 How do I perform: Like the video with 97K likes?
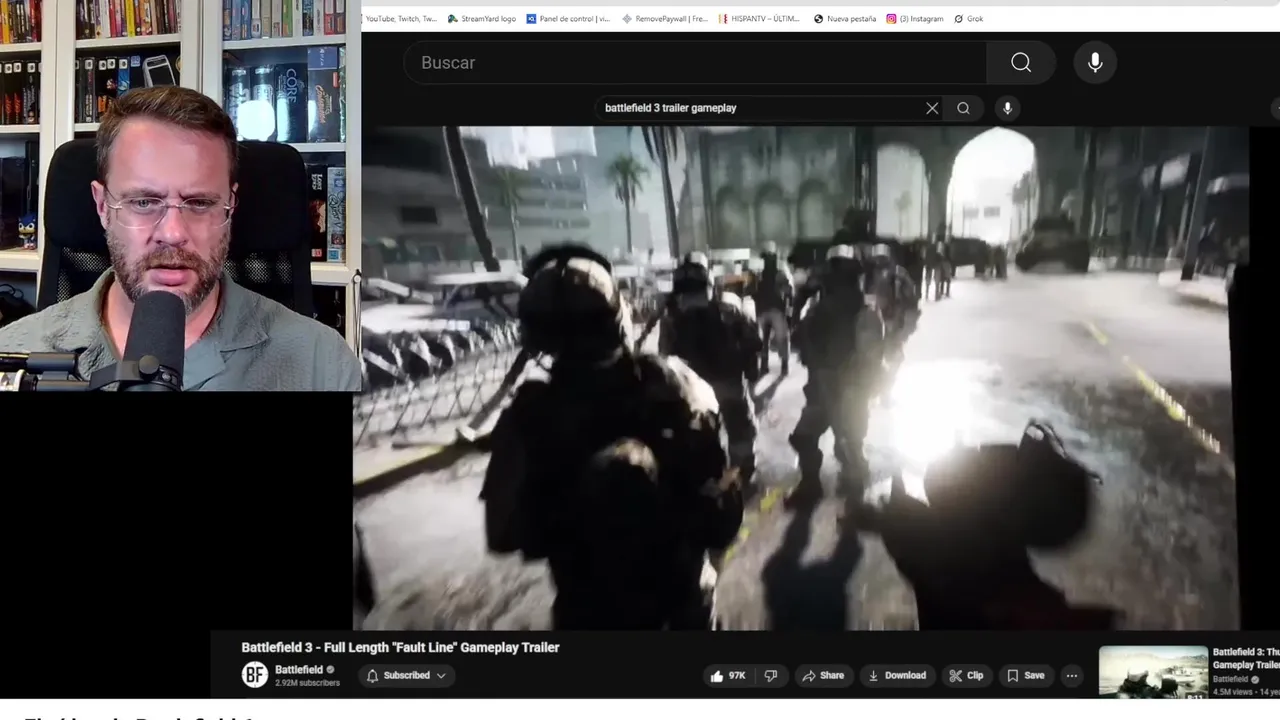tap(728, 676)
